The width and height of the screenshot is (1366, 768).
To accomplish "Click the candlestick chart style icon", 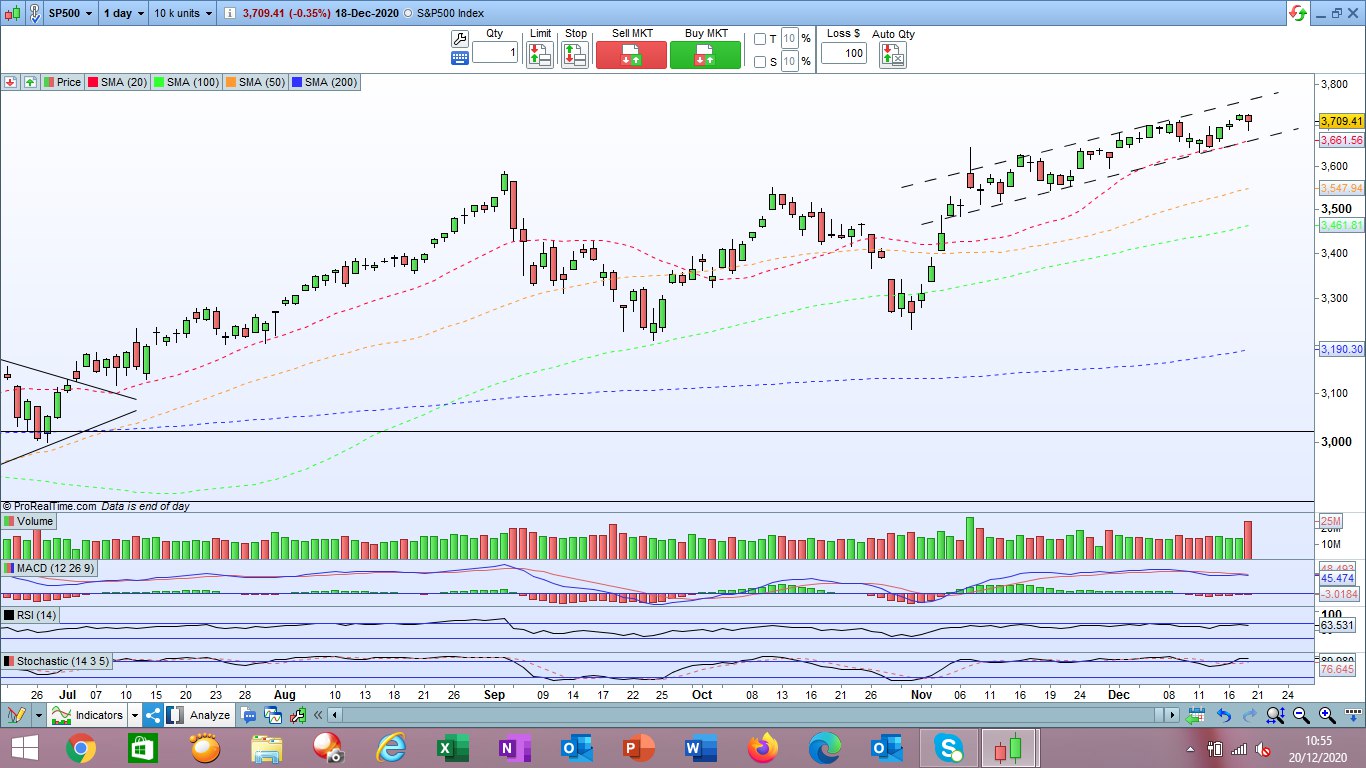I will point(12,15).
